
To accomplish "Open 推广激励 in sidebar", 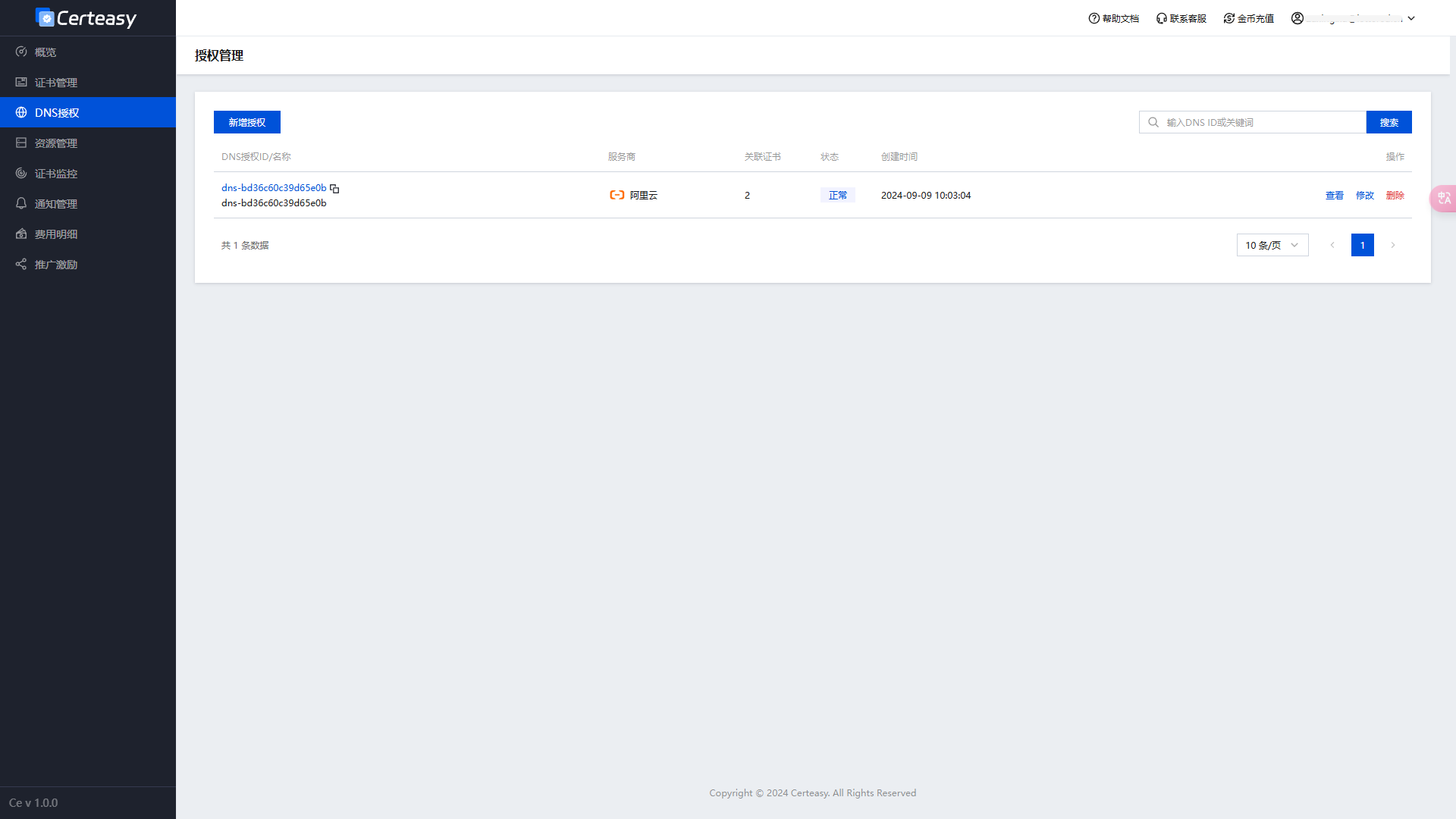I will tap(88, 264).
